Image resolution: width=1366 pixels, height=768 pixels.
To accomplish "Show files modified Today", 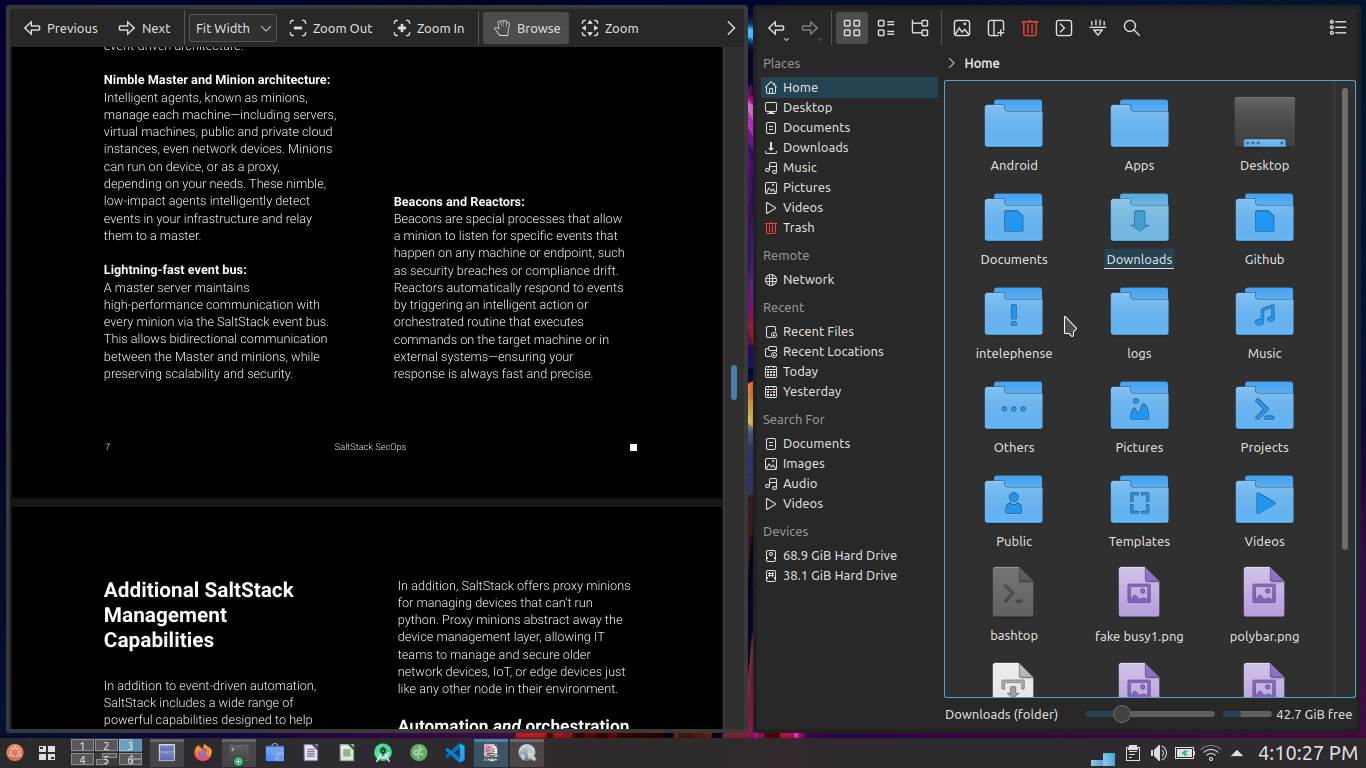I will pos(849,371).
